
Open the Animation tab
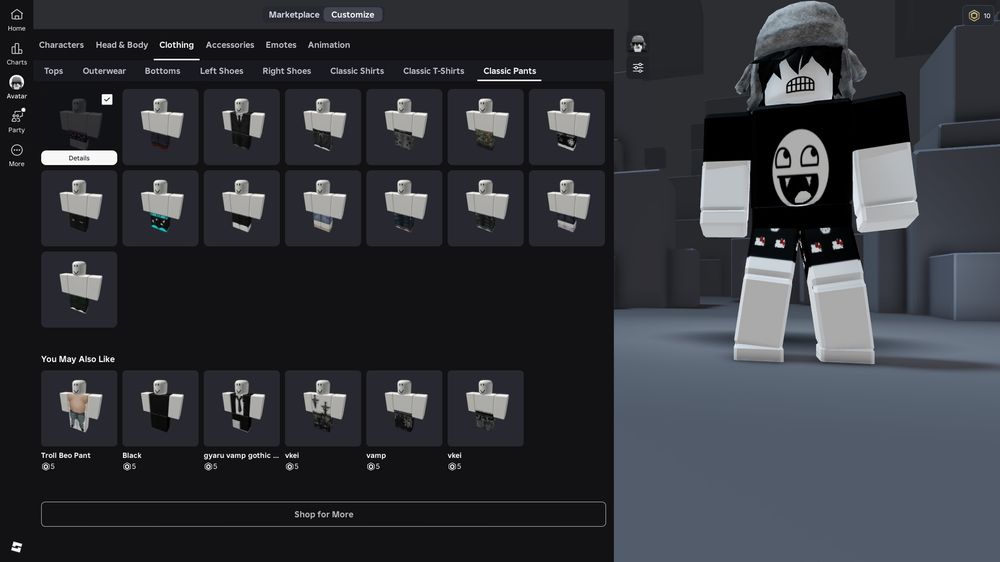click(x=329, y=45)
